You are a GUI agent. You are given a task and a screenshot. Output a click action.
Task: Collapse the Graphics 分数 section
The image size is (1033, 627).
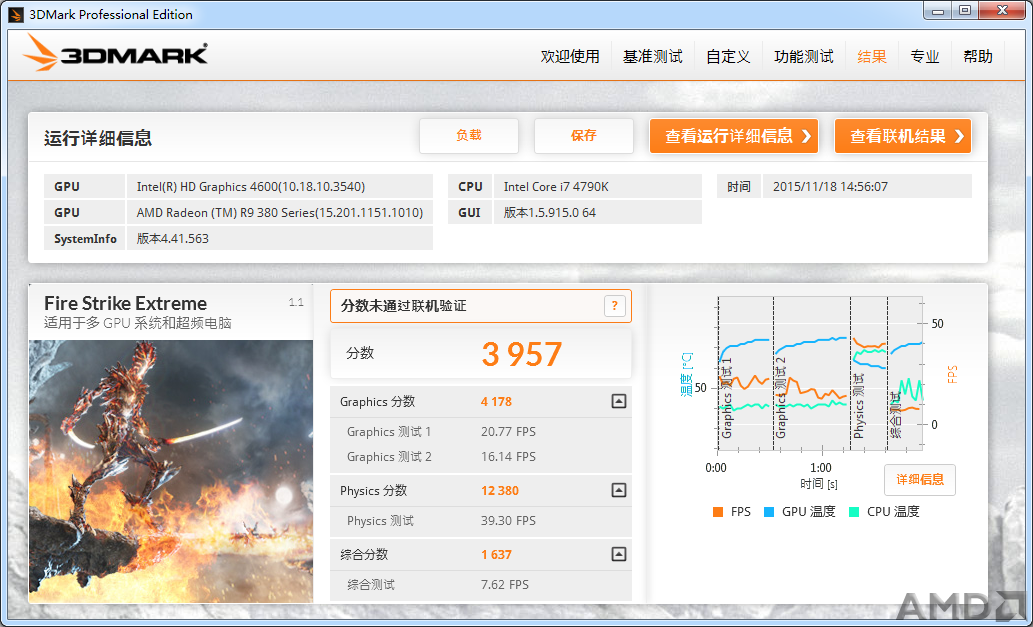618,401
